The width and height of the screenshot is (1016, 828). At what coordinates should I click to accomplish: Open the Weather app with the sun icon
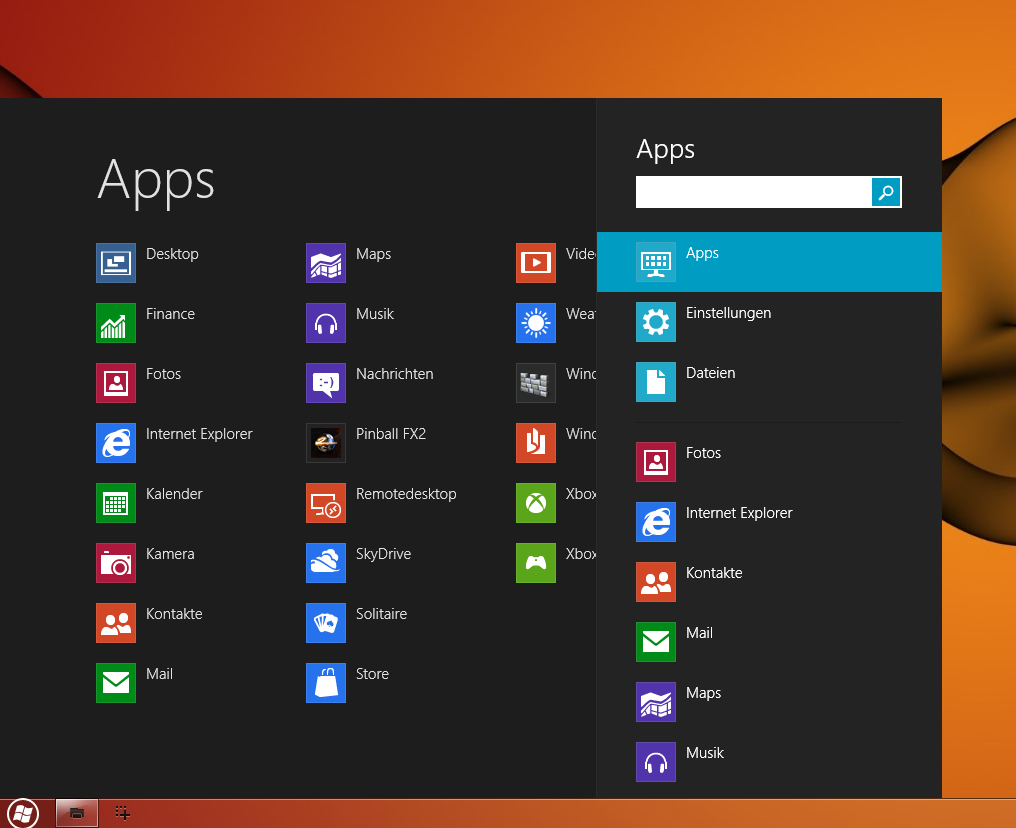coord(535,323)
